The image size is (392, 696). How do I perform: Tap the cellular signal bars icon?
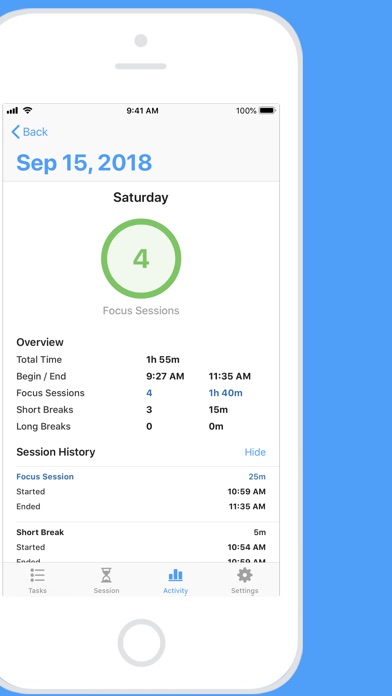[x=12, y=110]
